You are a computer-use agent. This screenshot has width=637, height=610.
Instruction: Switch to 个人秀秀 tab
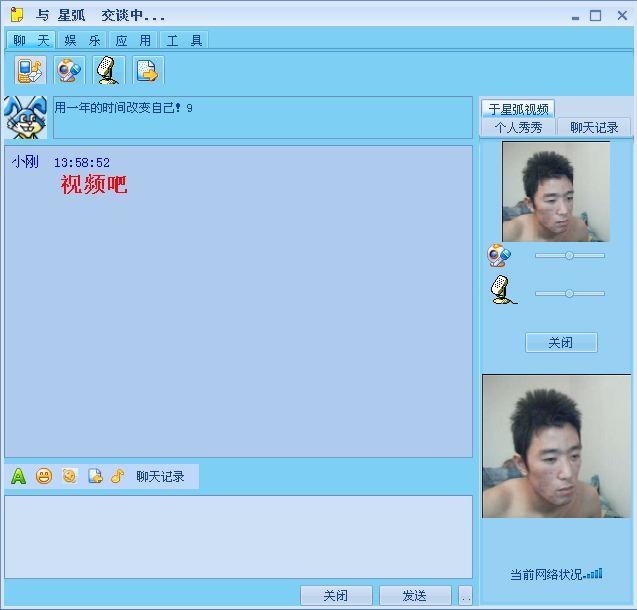pos(518,128)
